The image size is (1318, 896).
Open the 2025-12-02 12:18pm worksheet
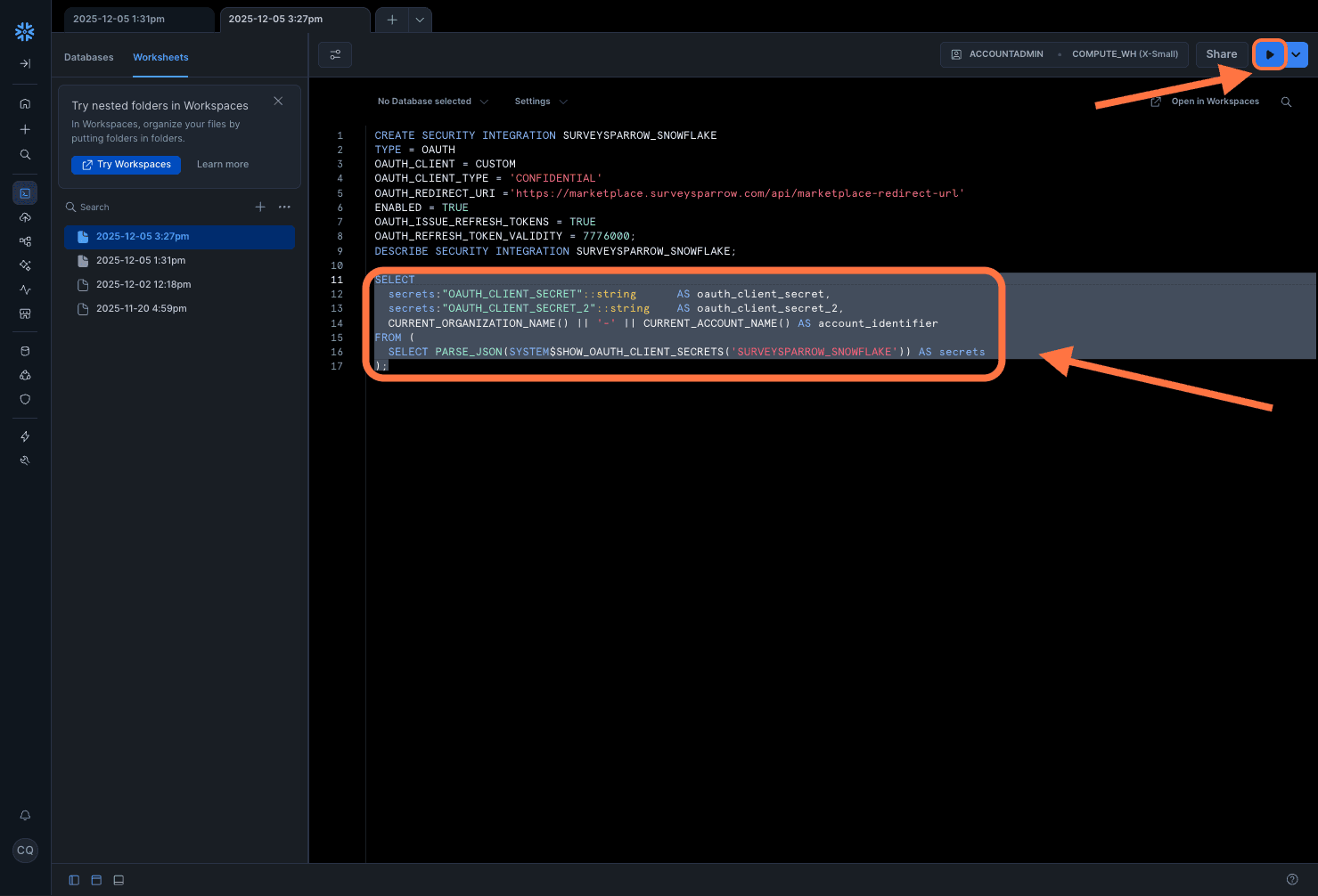tap(143, 285)
